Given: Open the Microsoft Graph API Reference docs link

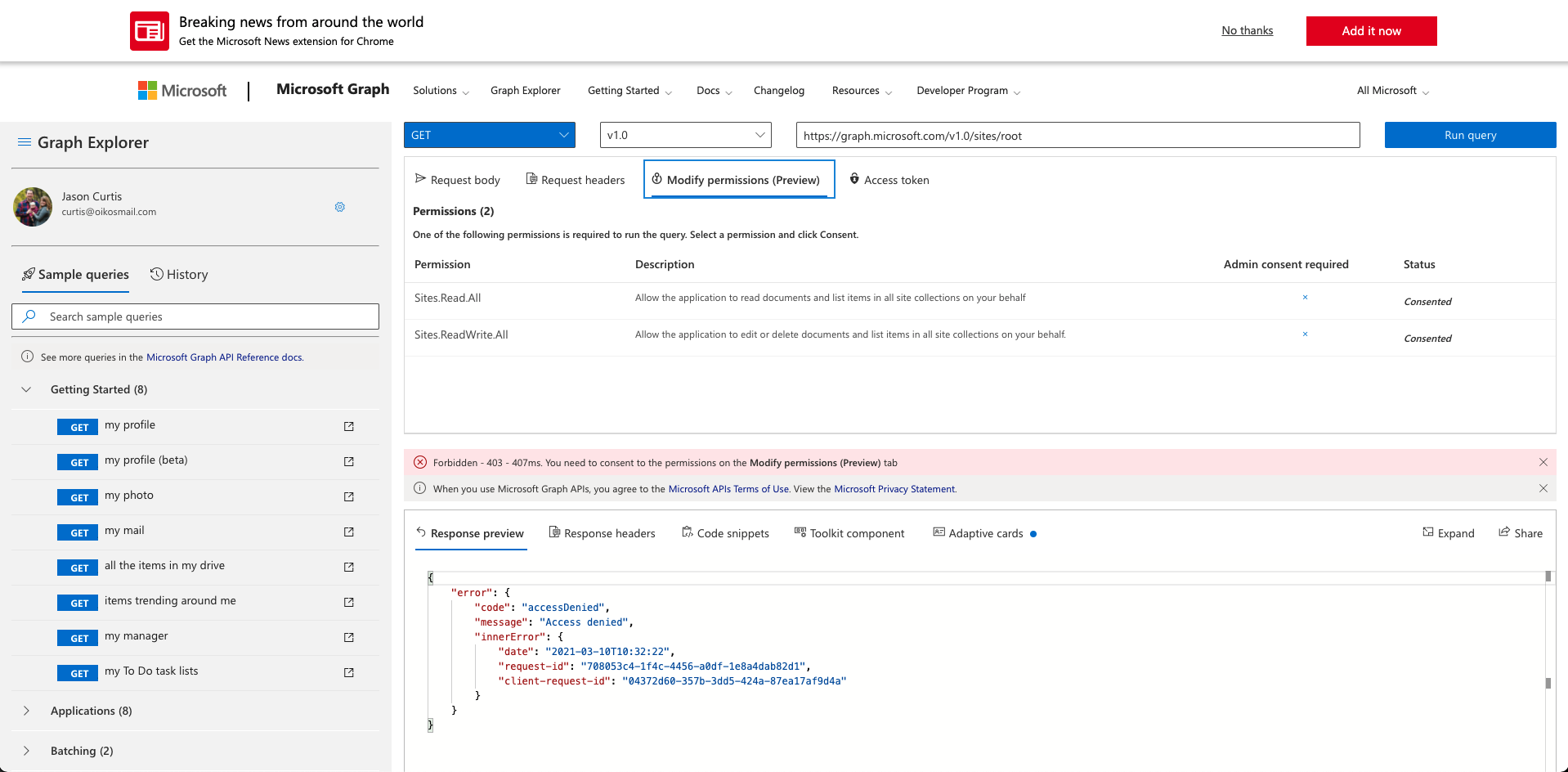Looking at the screenshot, I should (224, 357).
